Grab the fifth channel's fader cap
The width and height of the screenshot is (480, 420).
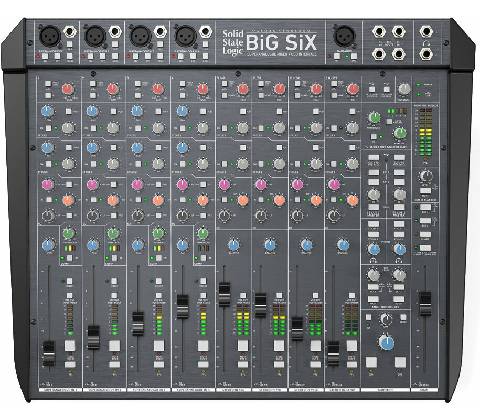(224, 295)
